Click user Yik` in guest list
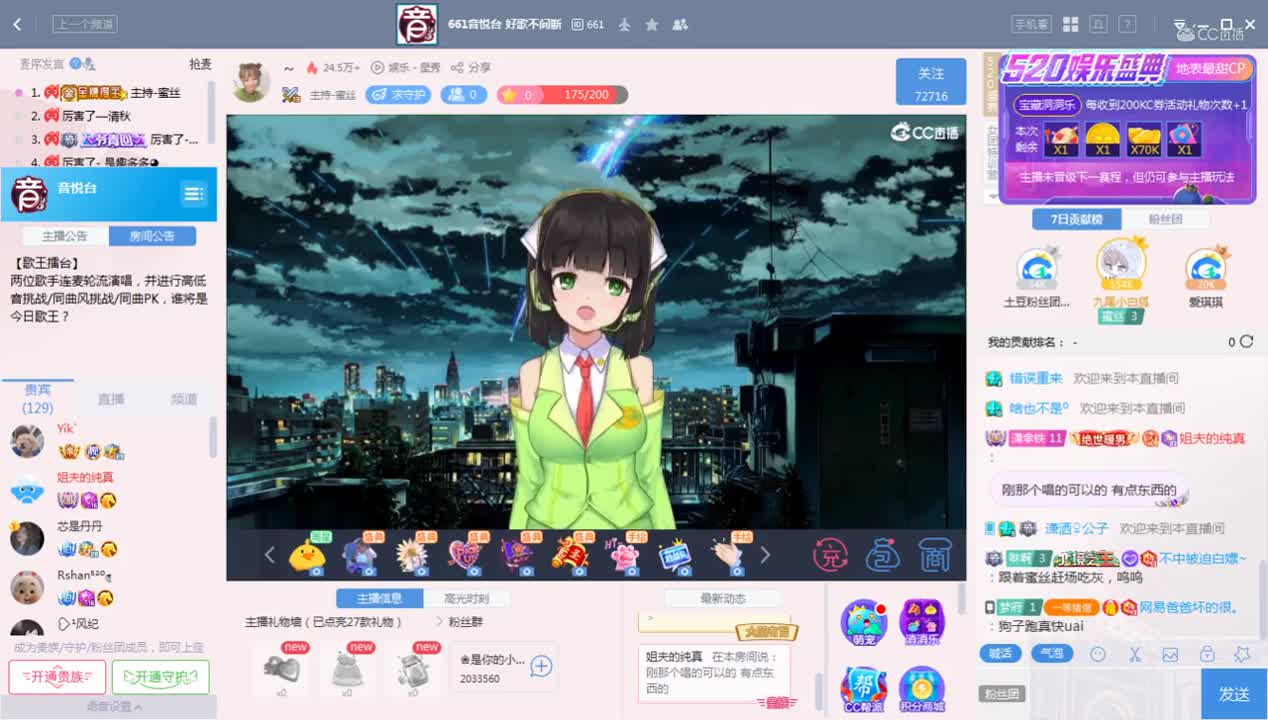The height and width of the screenshot is (720, 1268). point(66,429)
